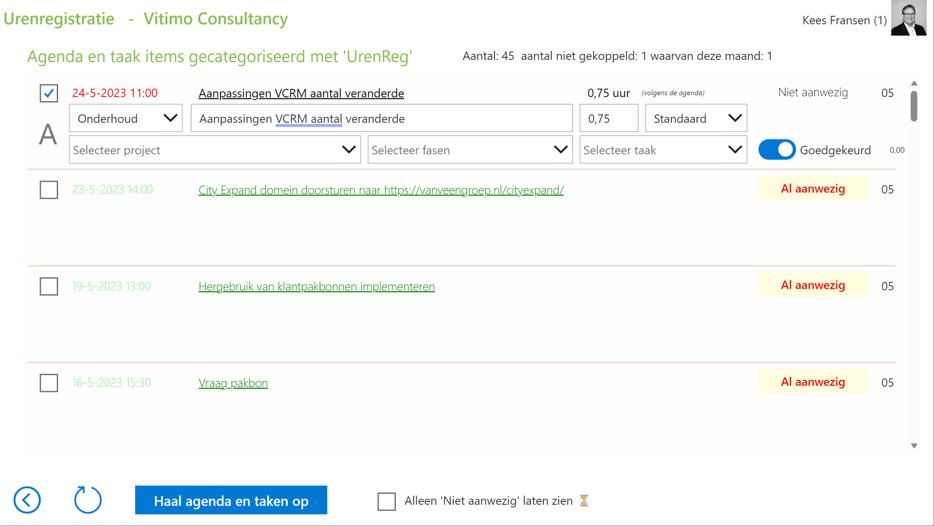Click Kees Fransen profile photo
934x526 pixels.
click(909, 19)
